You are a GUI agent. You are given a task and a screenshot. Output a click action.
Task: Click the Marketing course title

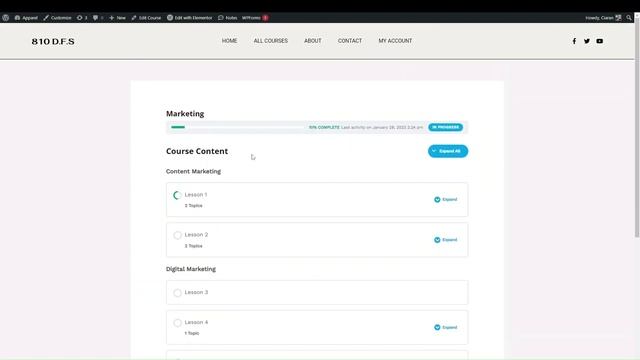(185, 113)
